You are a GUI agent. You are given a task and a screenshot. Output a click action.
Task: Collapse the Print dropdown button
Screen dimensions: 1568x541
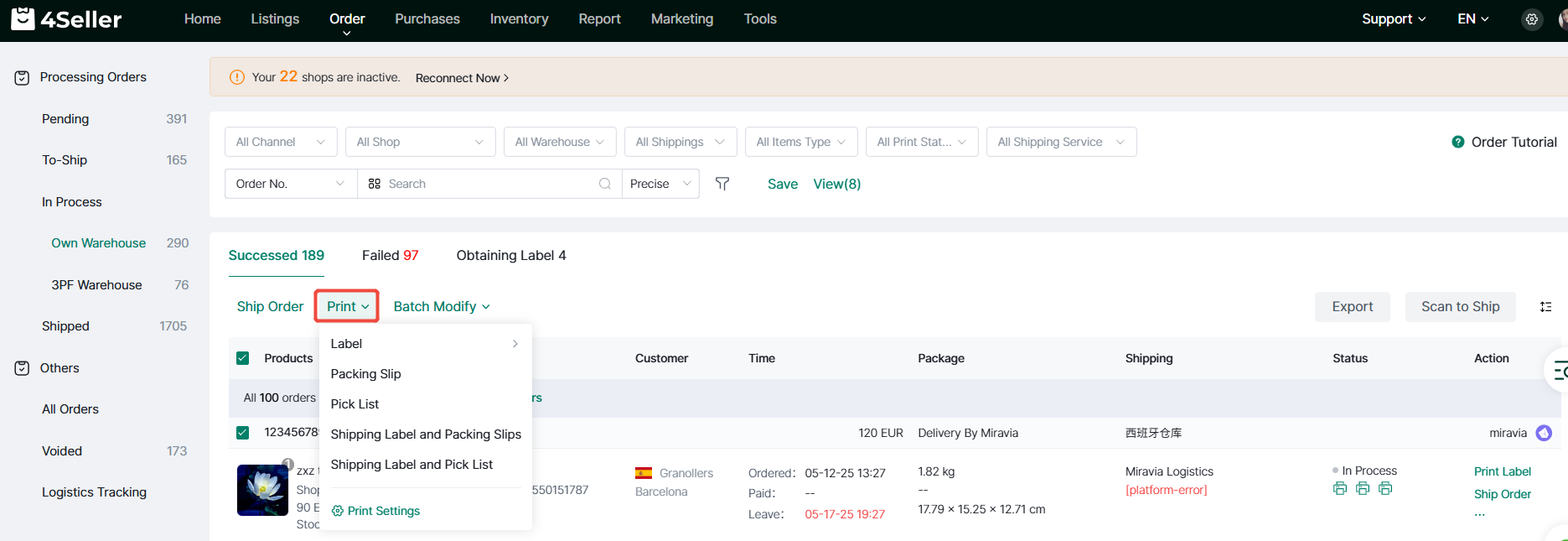click(347, 306)
